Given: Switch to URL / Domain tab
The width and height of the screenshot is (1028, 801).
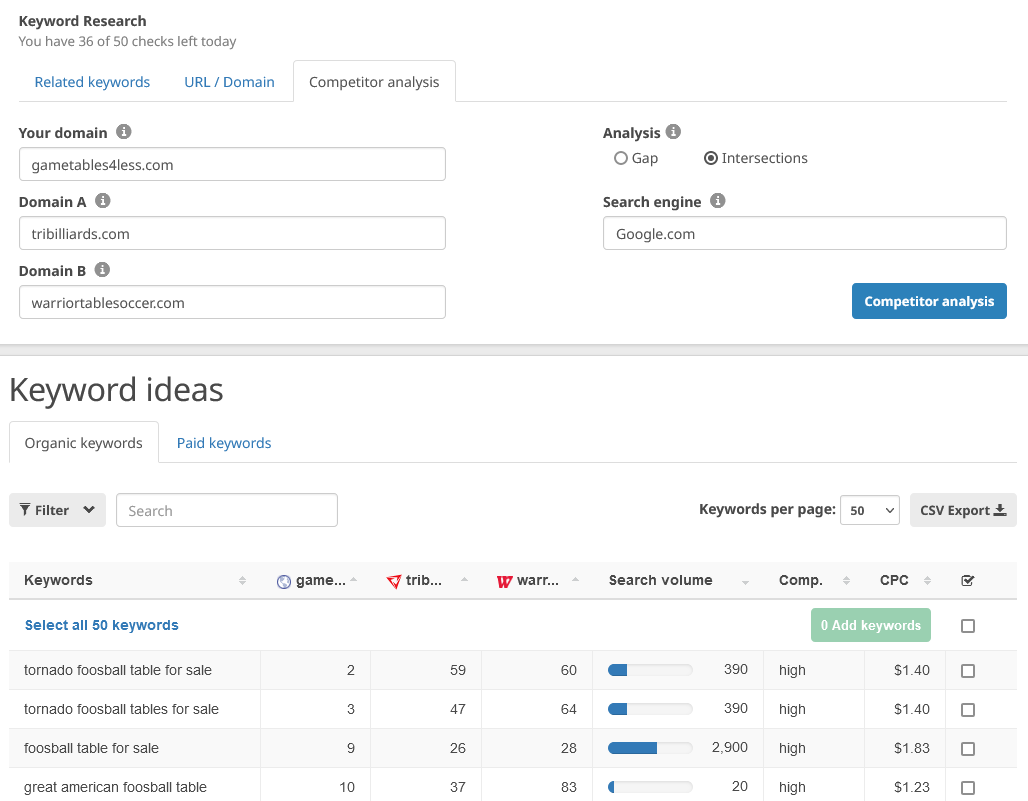Looking at the screenshot, I should point(229,82).
